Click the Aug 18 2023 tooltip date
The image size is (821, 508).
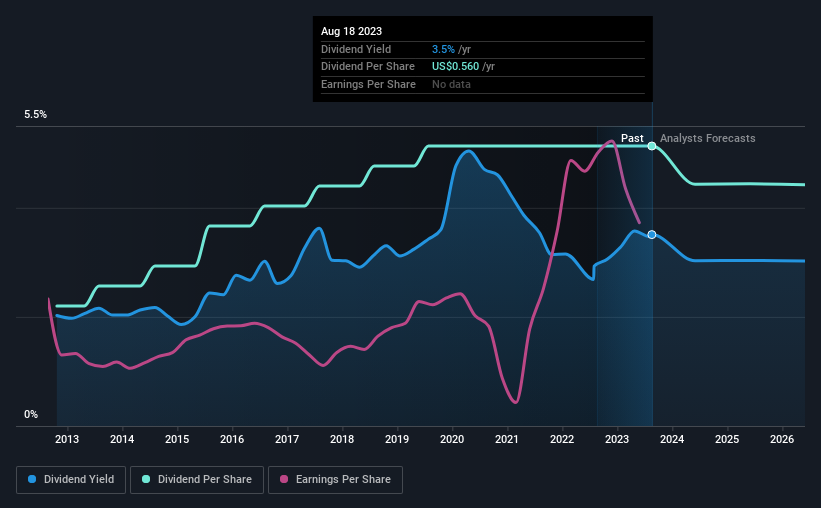coord(351,31)
